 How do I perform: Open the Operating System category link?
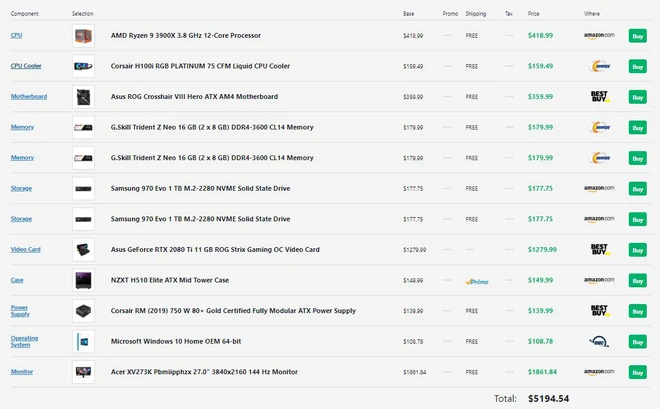(24, 341)
